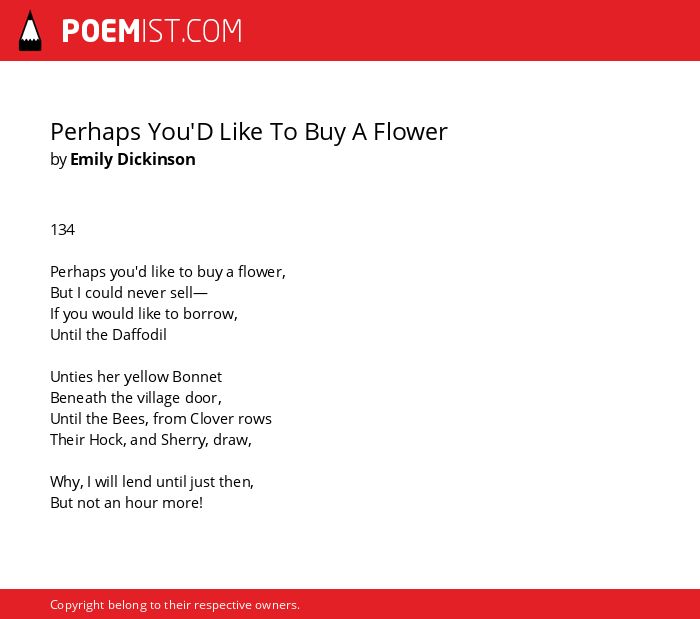700x619 pixels.
Task: Click the pencil tip logo icon
Action: (x=30, y=30)
